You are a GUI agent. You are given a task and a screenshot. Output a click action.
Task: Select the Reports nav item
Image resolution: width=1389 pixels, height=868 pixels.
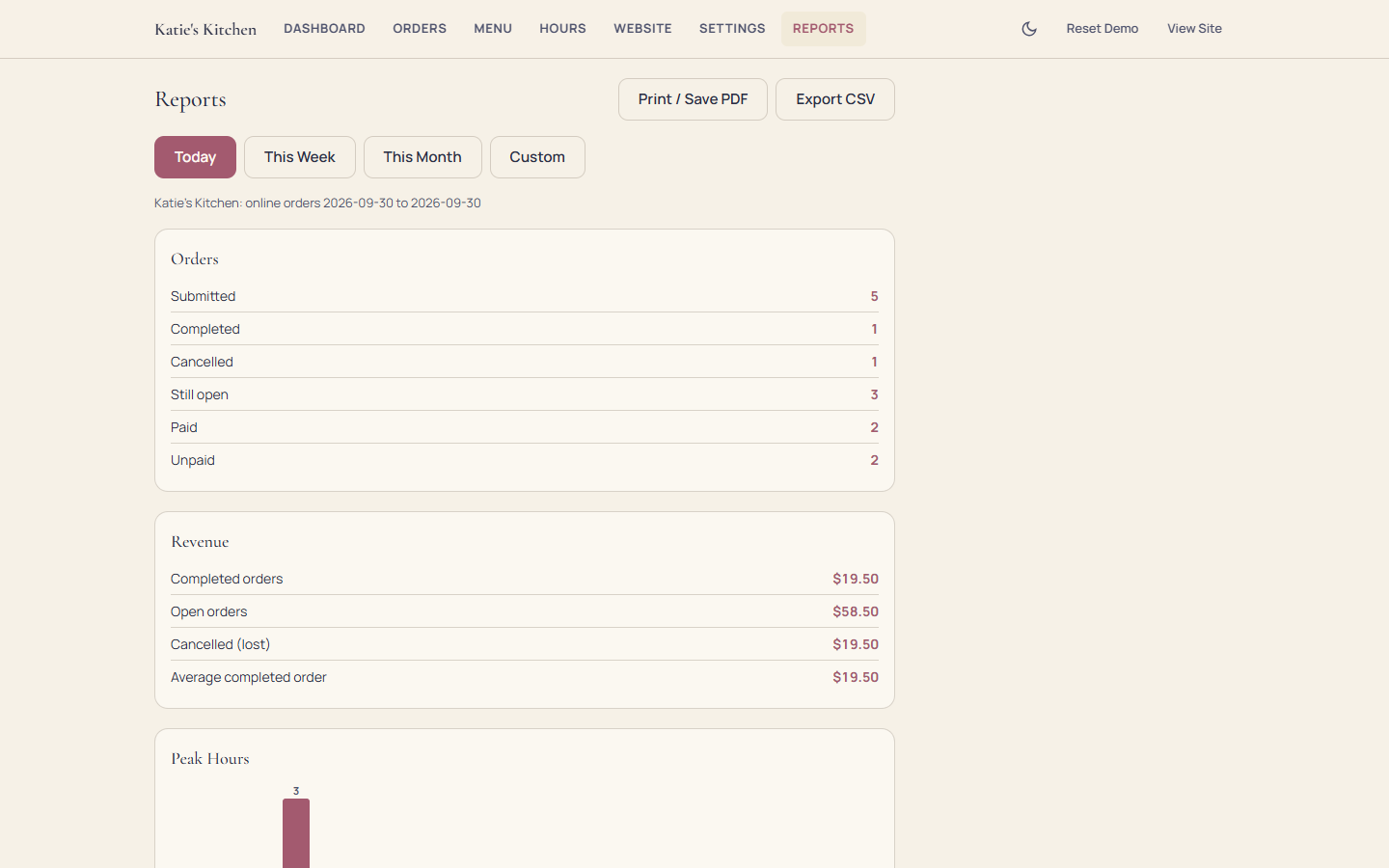tap(823, 29)
